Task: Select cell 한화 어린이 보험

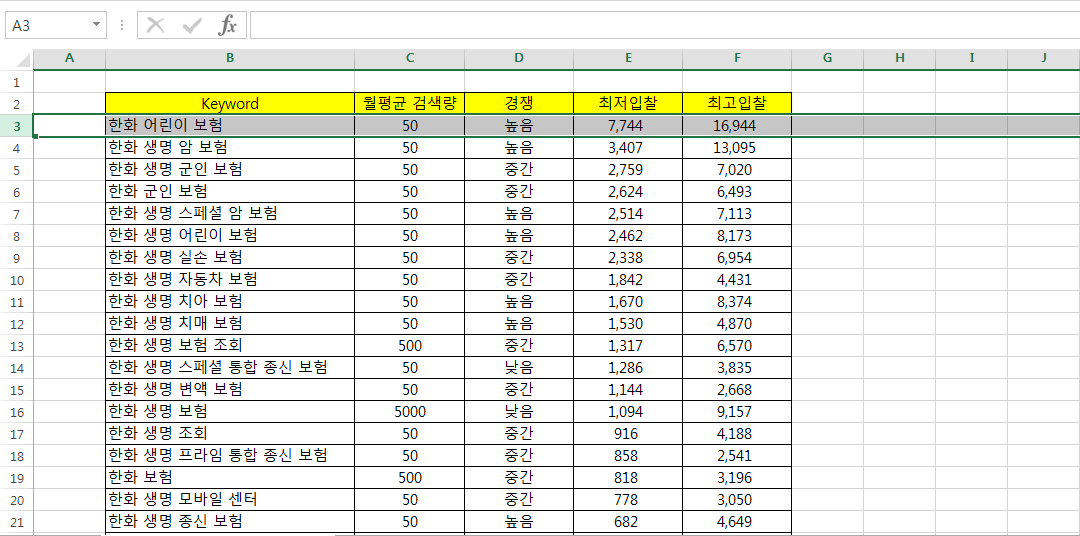Action: (230, 125)
